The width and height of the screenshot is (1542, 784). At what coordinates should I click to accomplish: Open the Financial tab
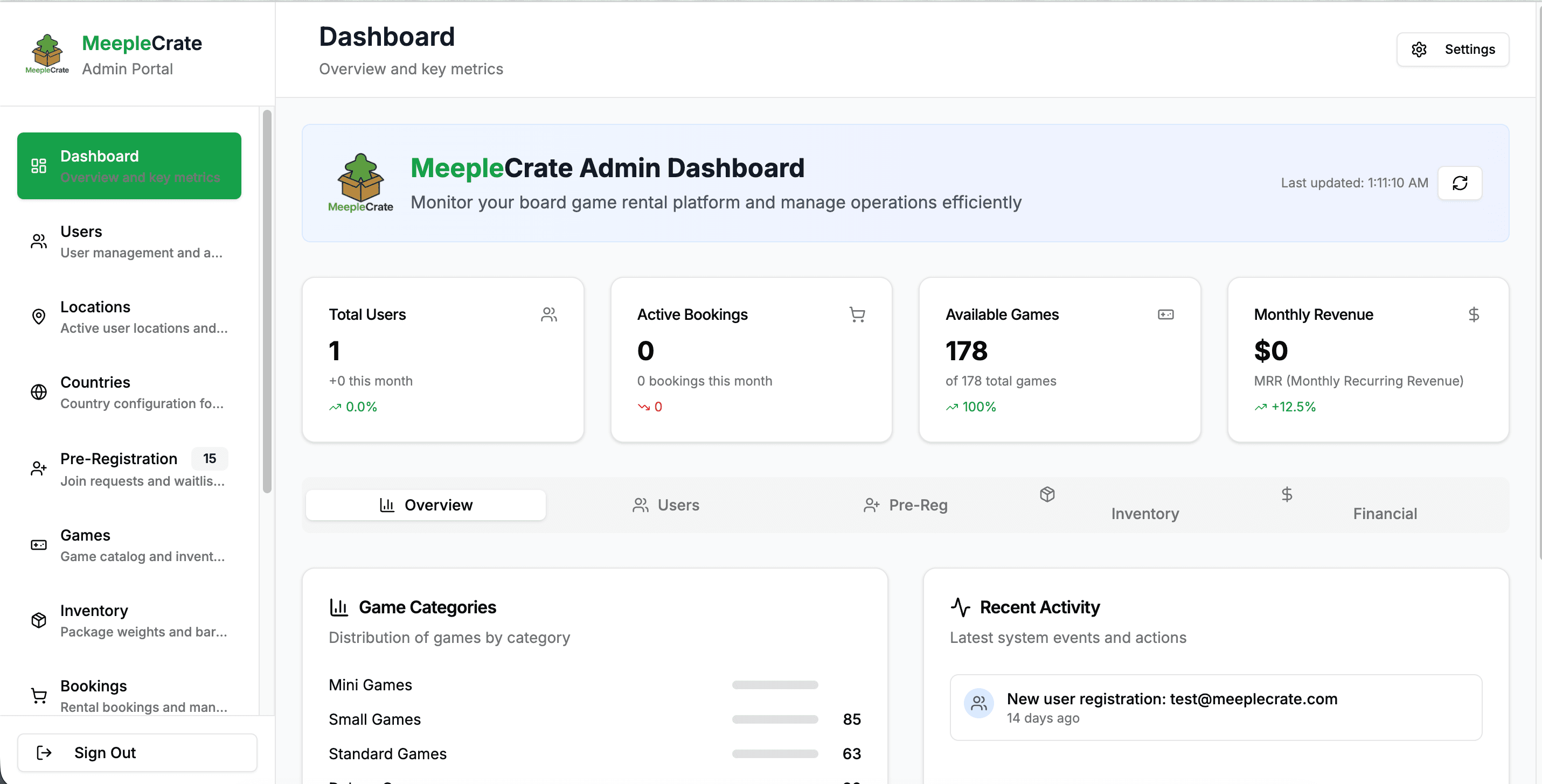(1385, 505)
